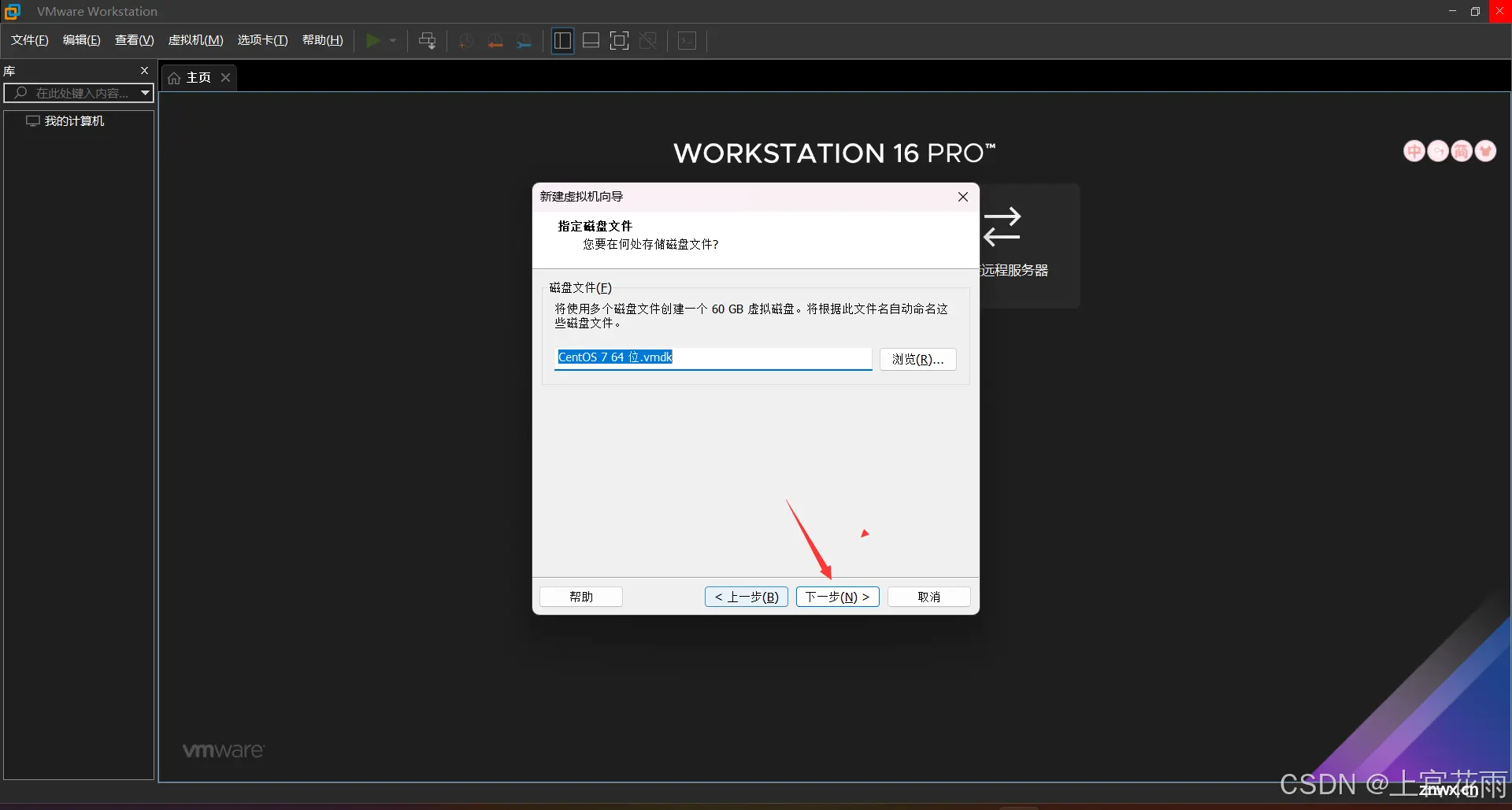The image size is (1512, 810).
Task: Switch to the 主页 tab
Action: [198, 77]
